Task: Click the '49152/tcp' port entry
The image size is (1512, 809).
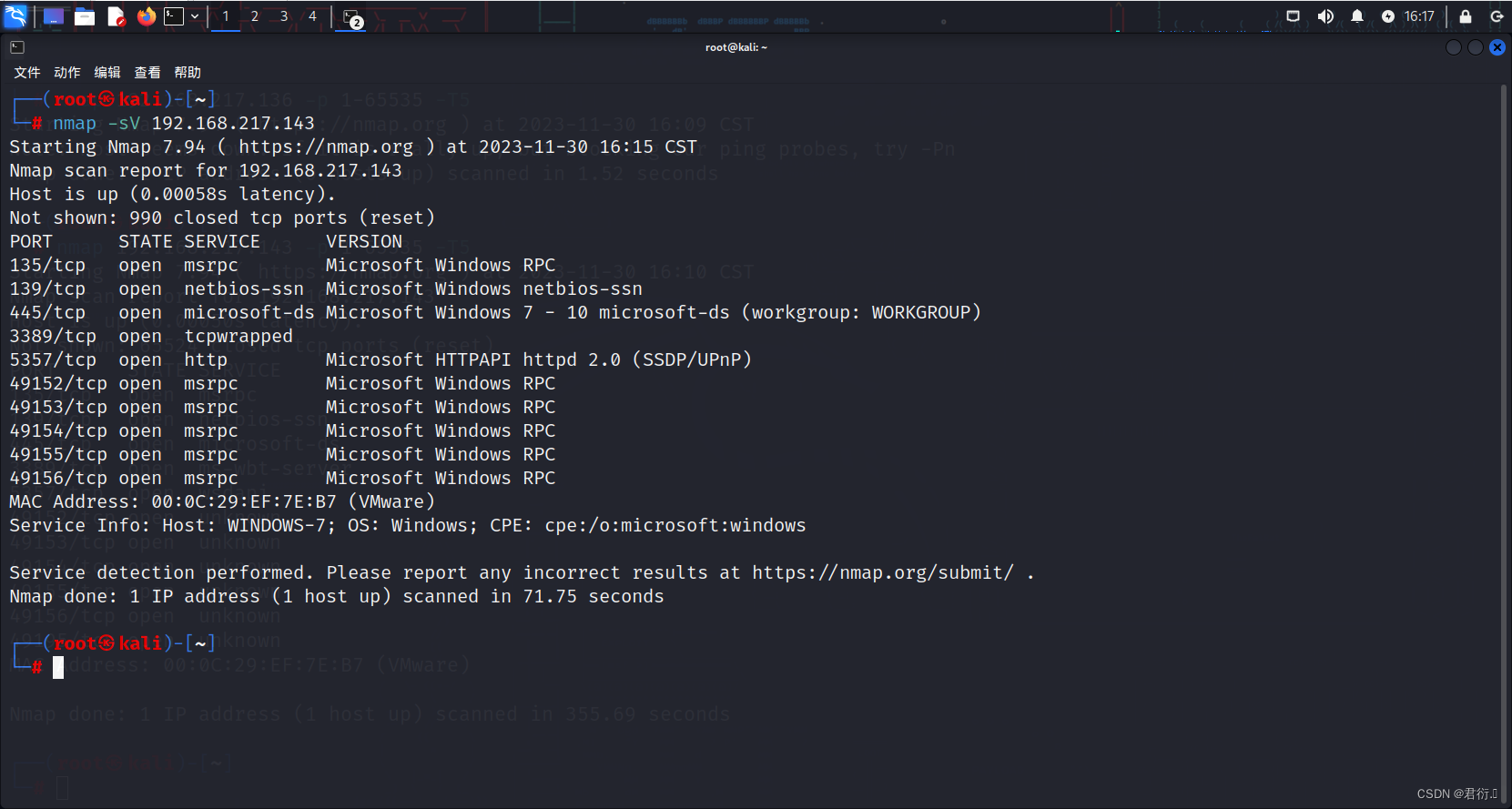Action: [58, 383]
